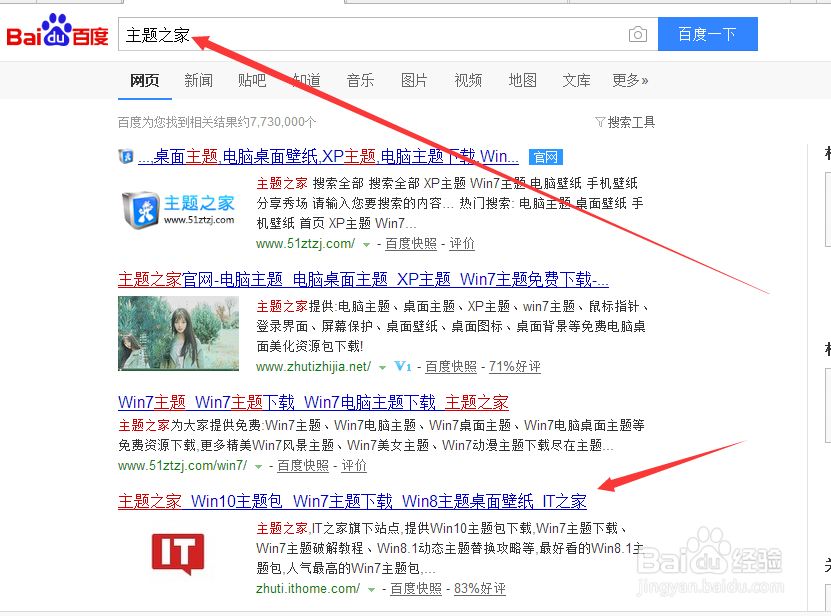The width and height of the screenshot is (831, 616).
Task: Open 主题之家官网-电脑主题 result link
Action: click(x=364, y=279)
